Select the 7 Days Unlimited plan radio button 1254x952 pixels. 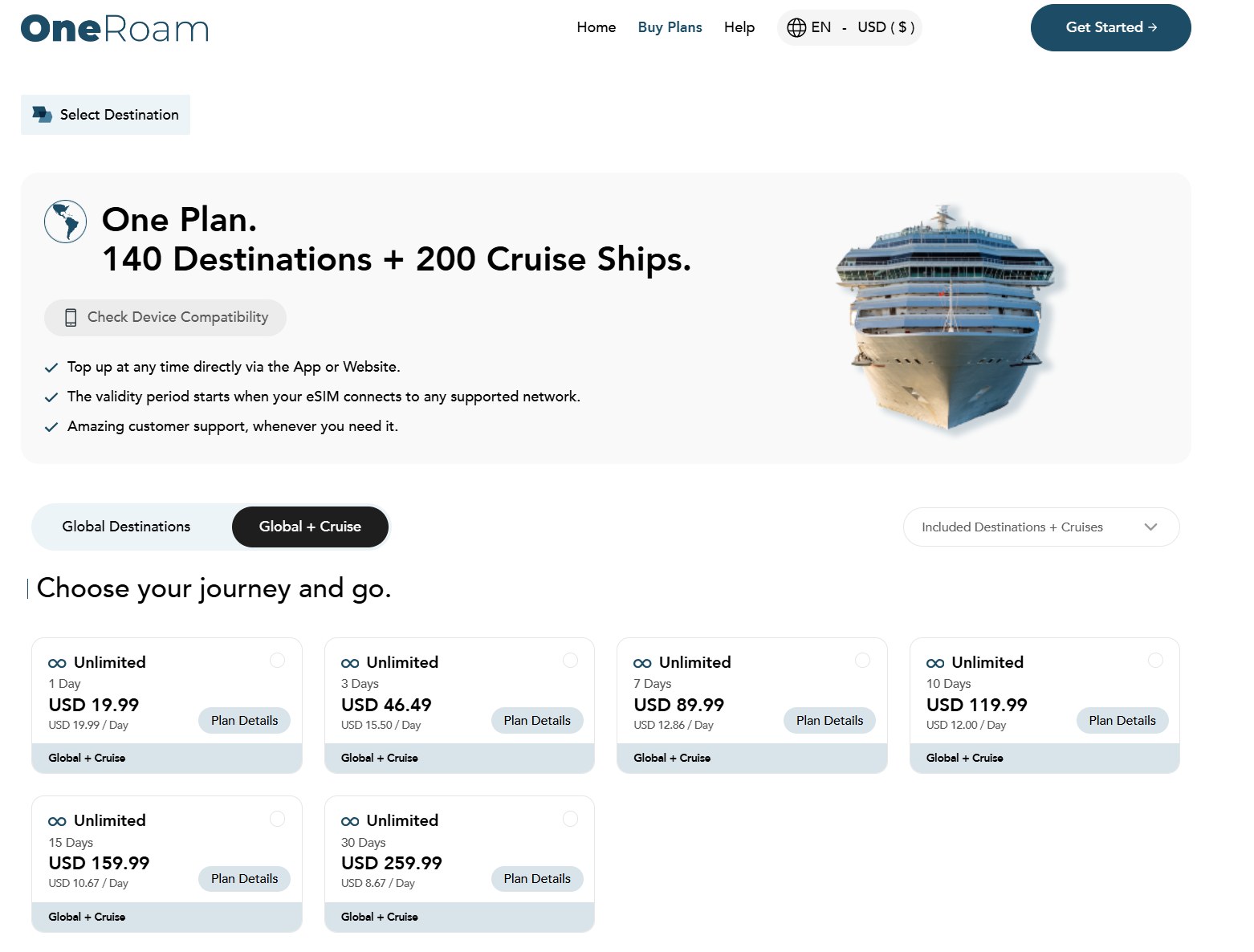tap(863, 660)
